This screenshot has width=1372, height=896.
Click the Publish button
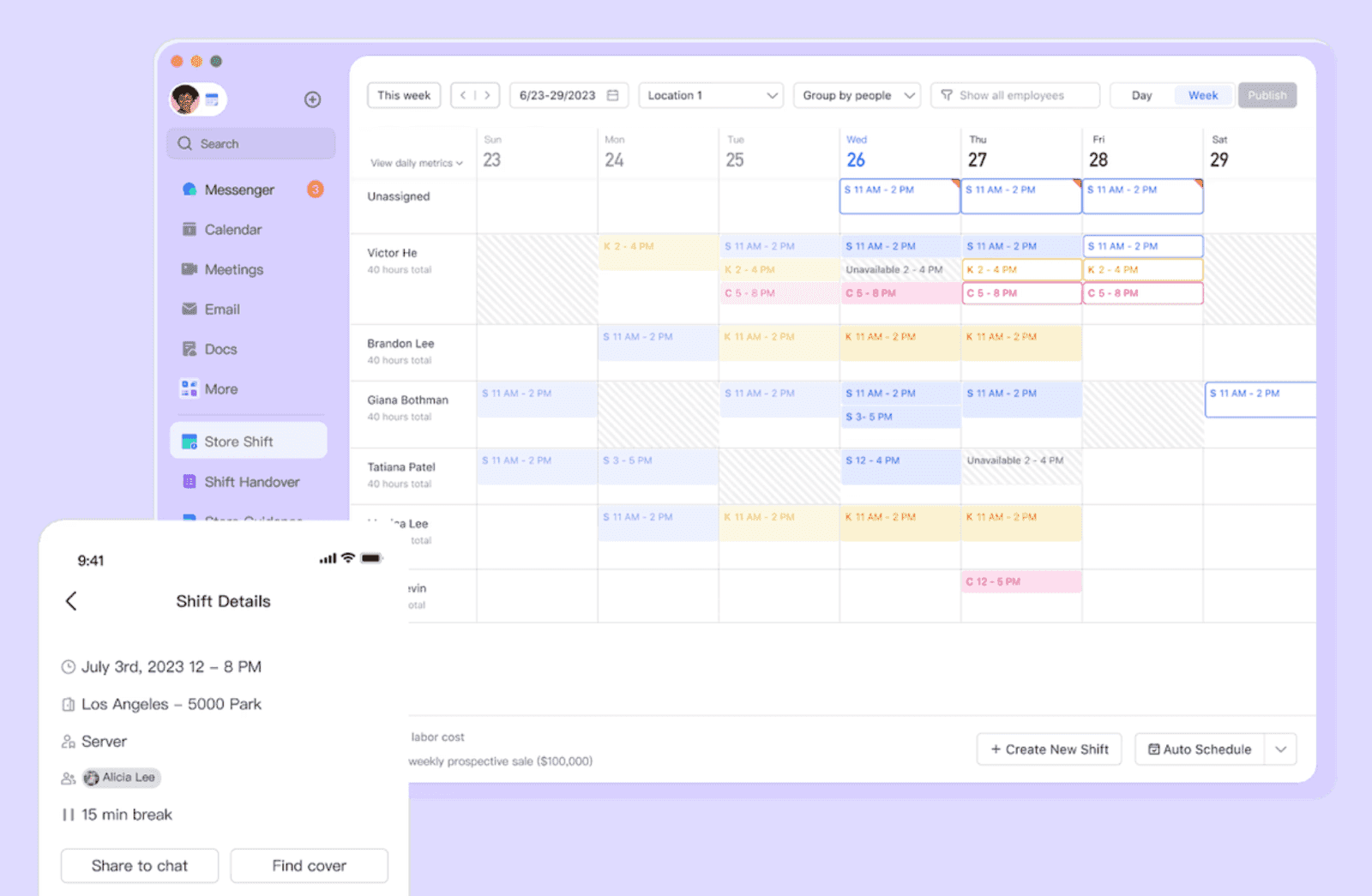1267,95
